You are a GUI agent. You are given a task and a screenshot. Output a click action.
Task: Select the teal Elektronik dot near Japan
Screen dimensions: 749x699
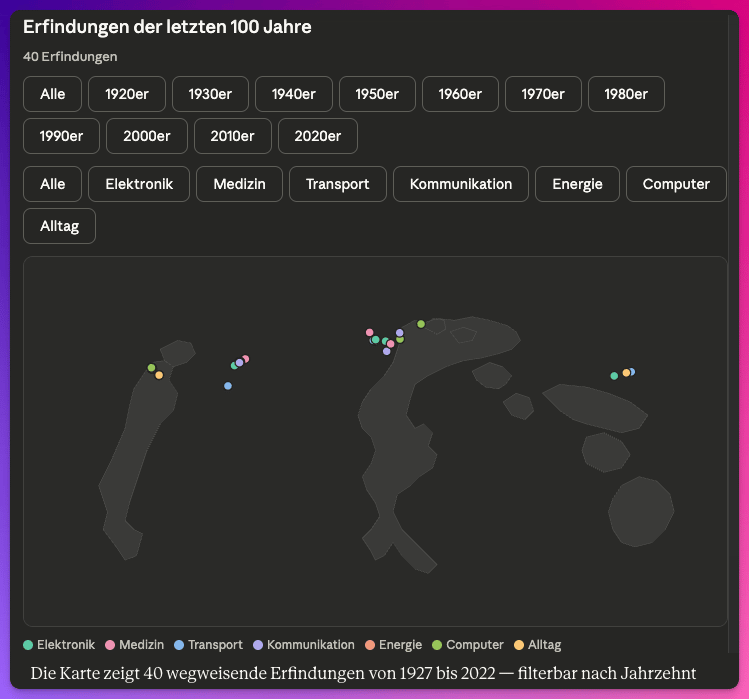coord(614,376)
